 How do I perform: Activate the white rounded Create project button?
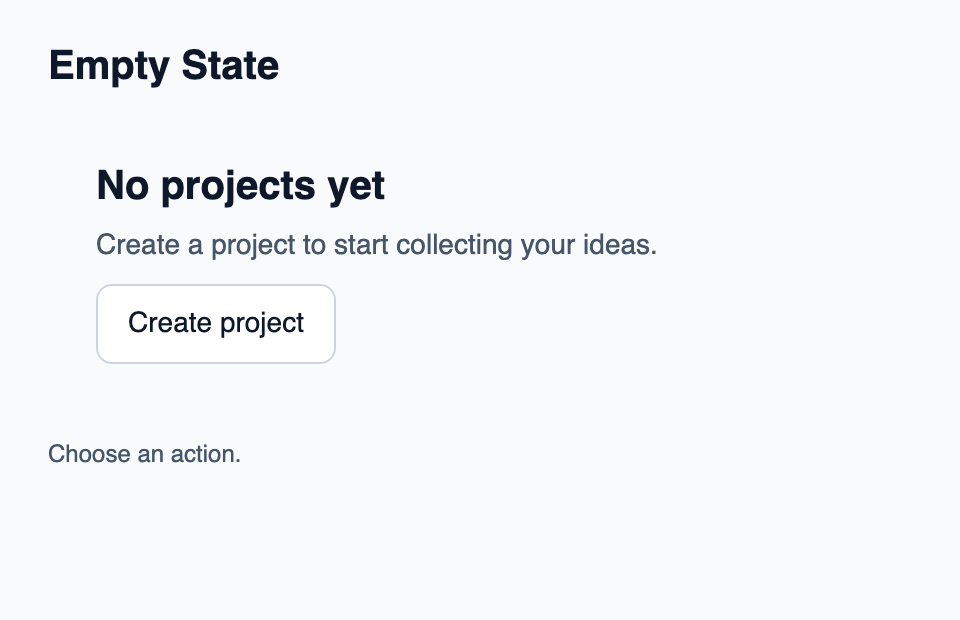point(216,324)
